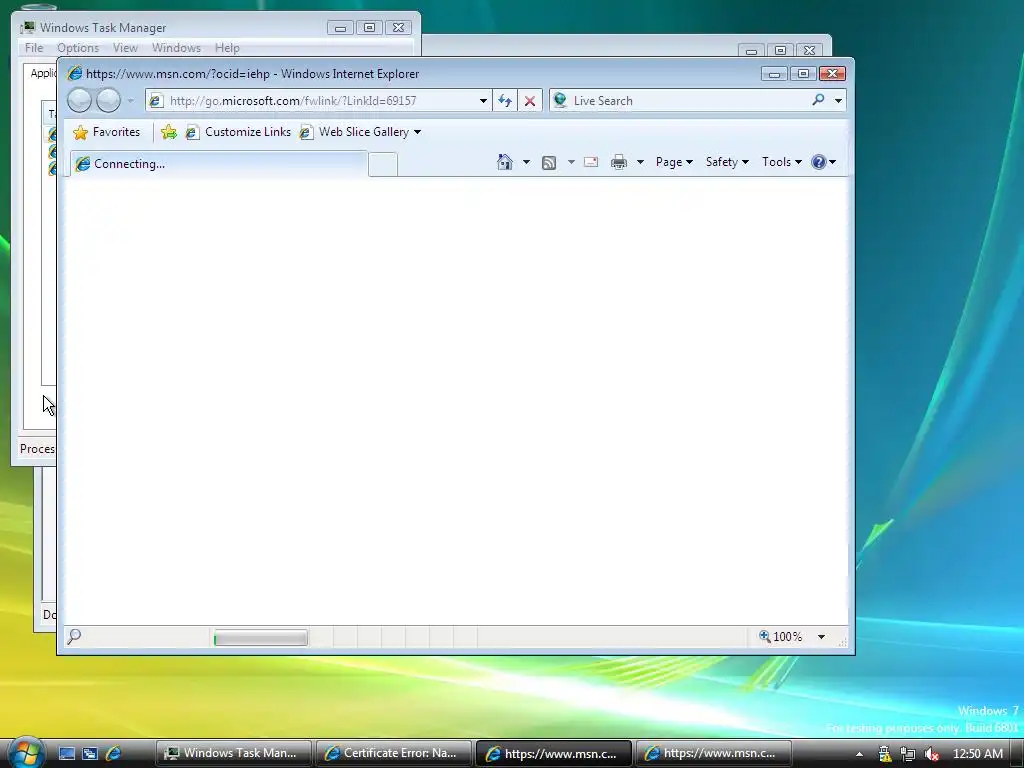Select the Connecting... tab

(x=219, y=164)
